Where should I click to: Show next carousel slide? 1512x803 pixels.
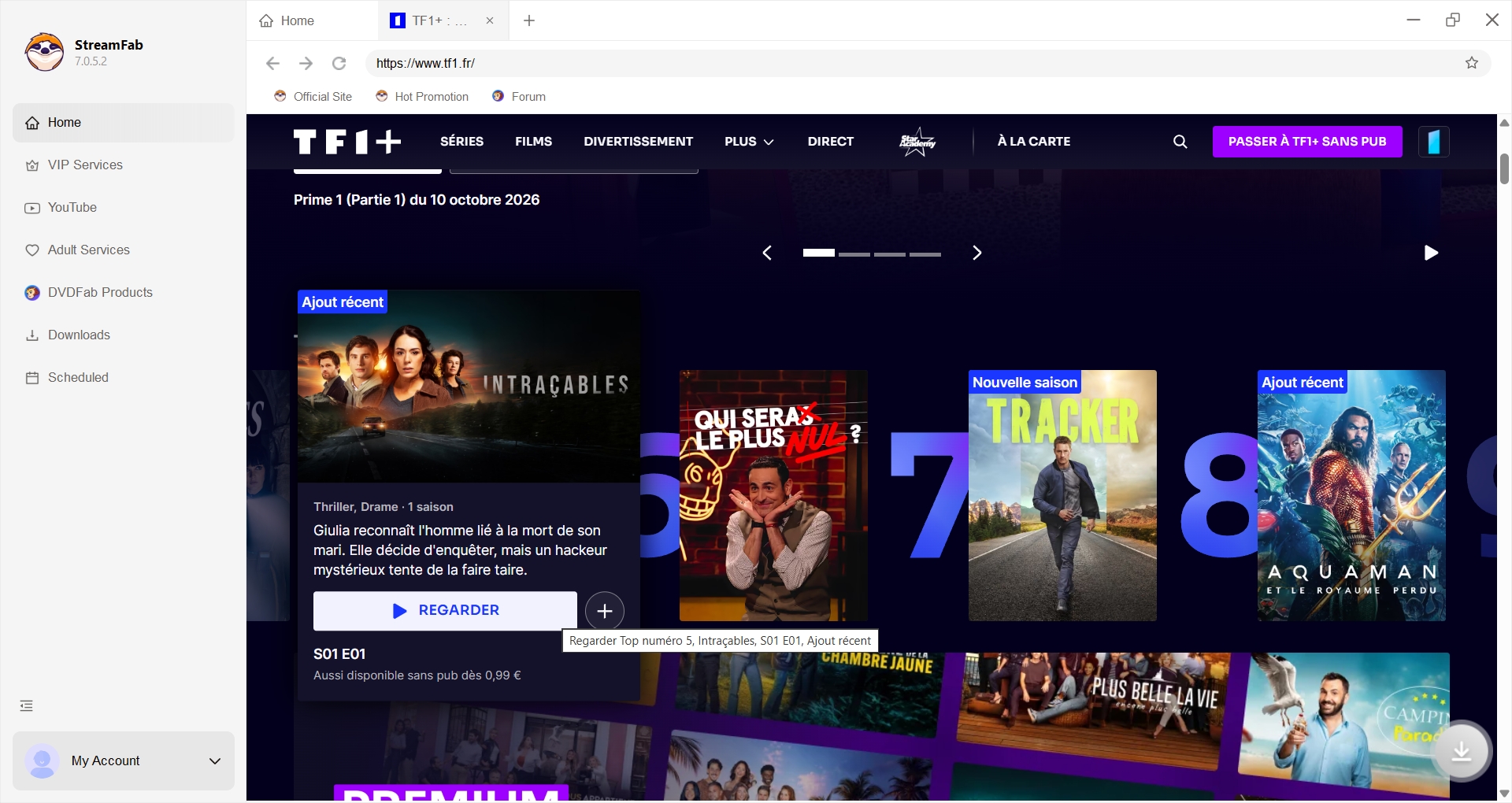[976, 253]
